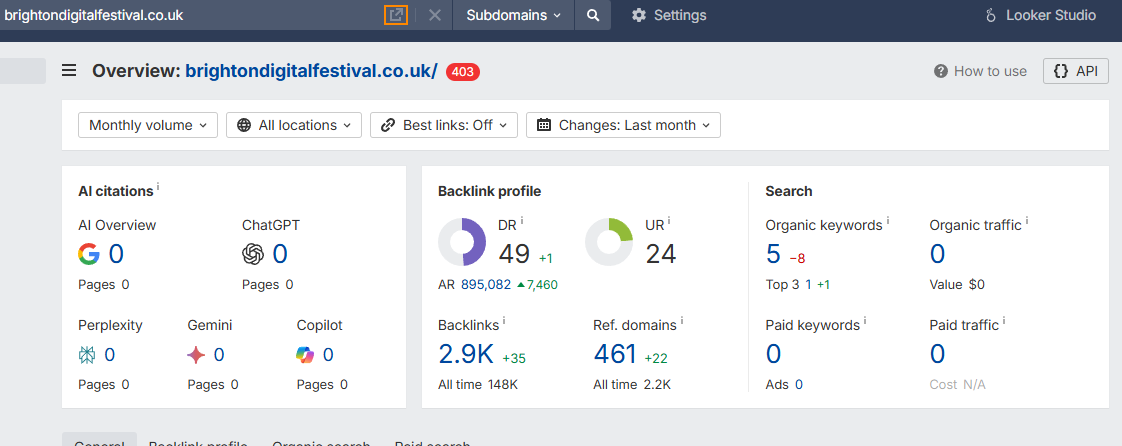Show the AI citations info tooltip icon

pos(158,186)
